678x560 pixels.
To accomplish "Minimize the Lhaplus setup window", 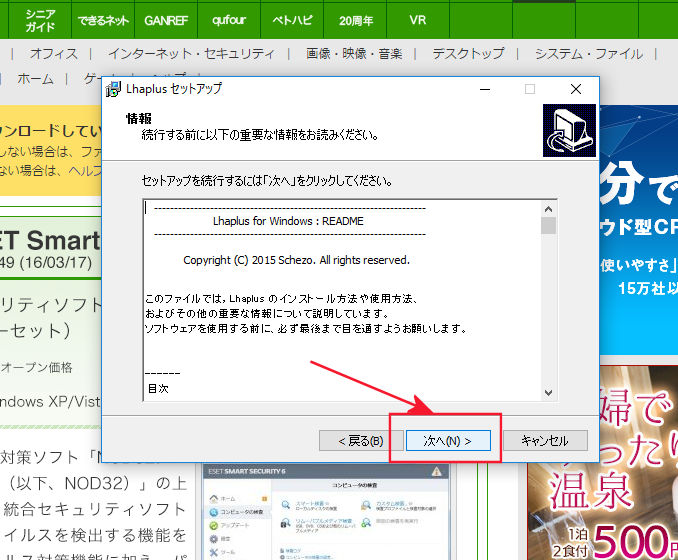I will coord(485,89).
